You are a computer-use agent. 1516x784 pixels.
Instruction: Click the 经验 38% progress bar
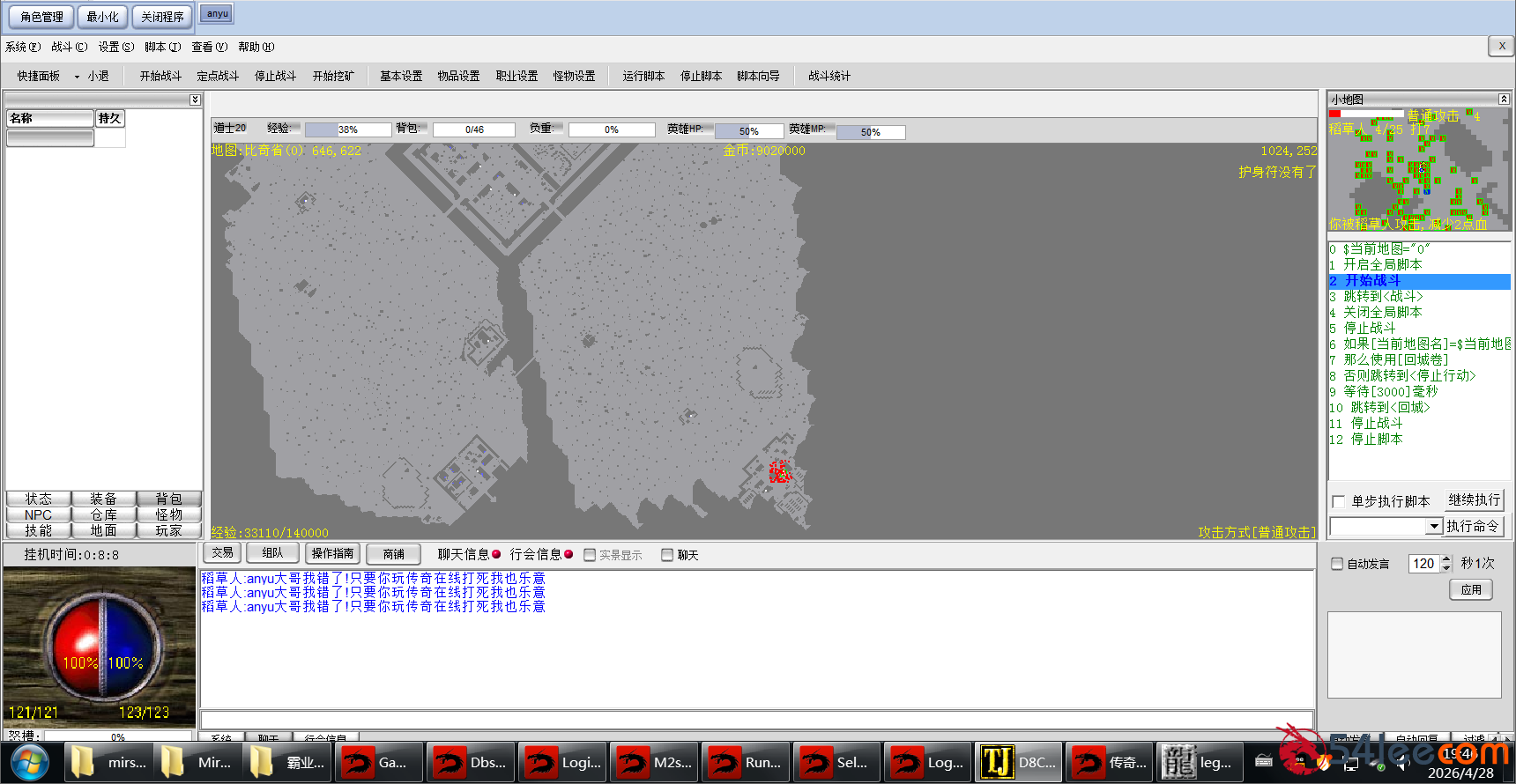pyautogui.click(x=347, y=129)
